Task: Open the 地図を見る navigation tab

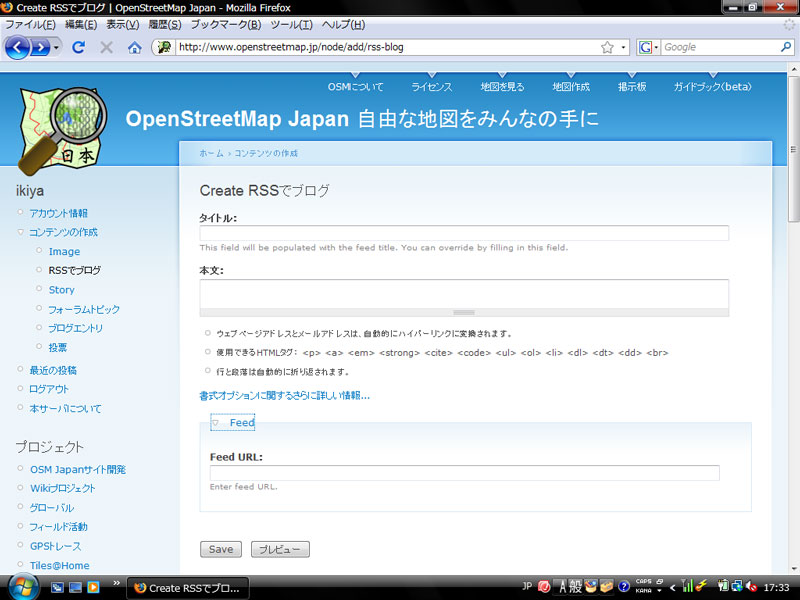Action: (502, 87)
